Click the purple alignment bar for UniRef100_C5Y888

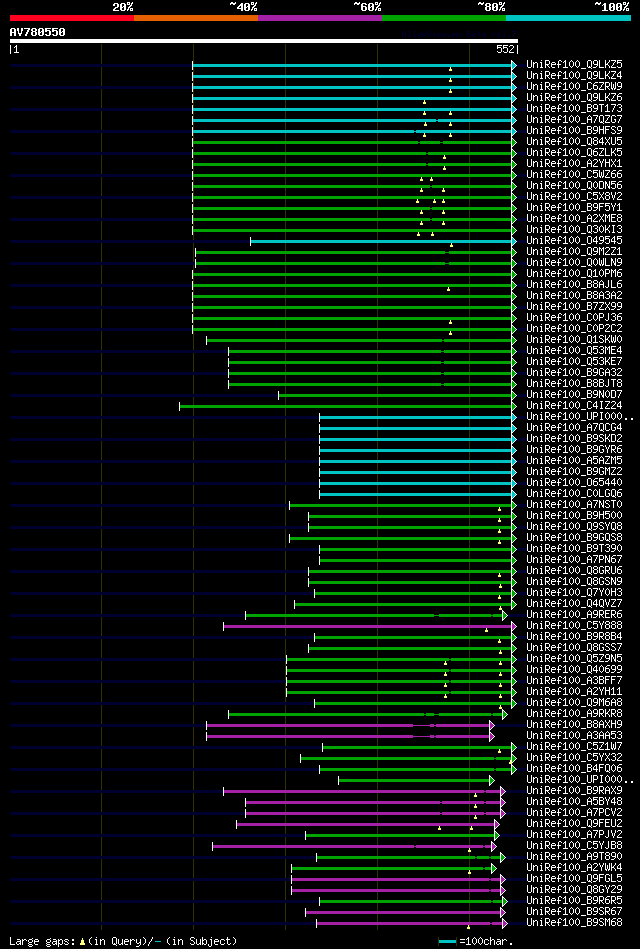click(x=368, y=626)
